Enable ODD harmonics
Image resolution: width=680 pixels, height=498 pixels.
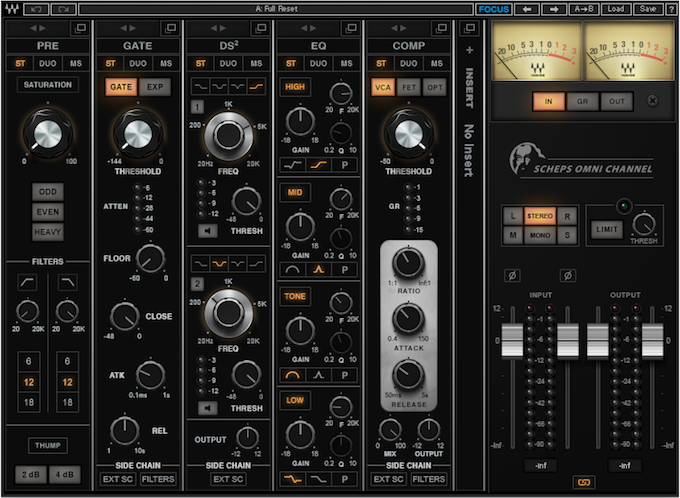tap(48, 192)
